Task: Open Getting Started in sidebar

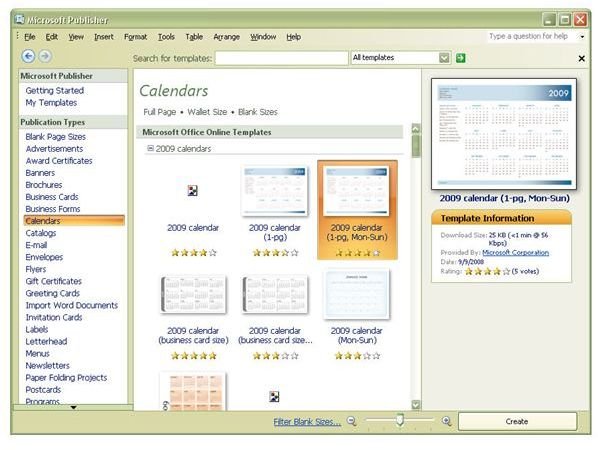Action: pos(55,90)
